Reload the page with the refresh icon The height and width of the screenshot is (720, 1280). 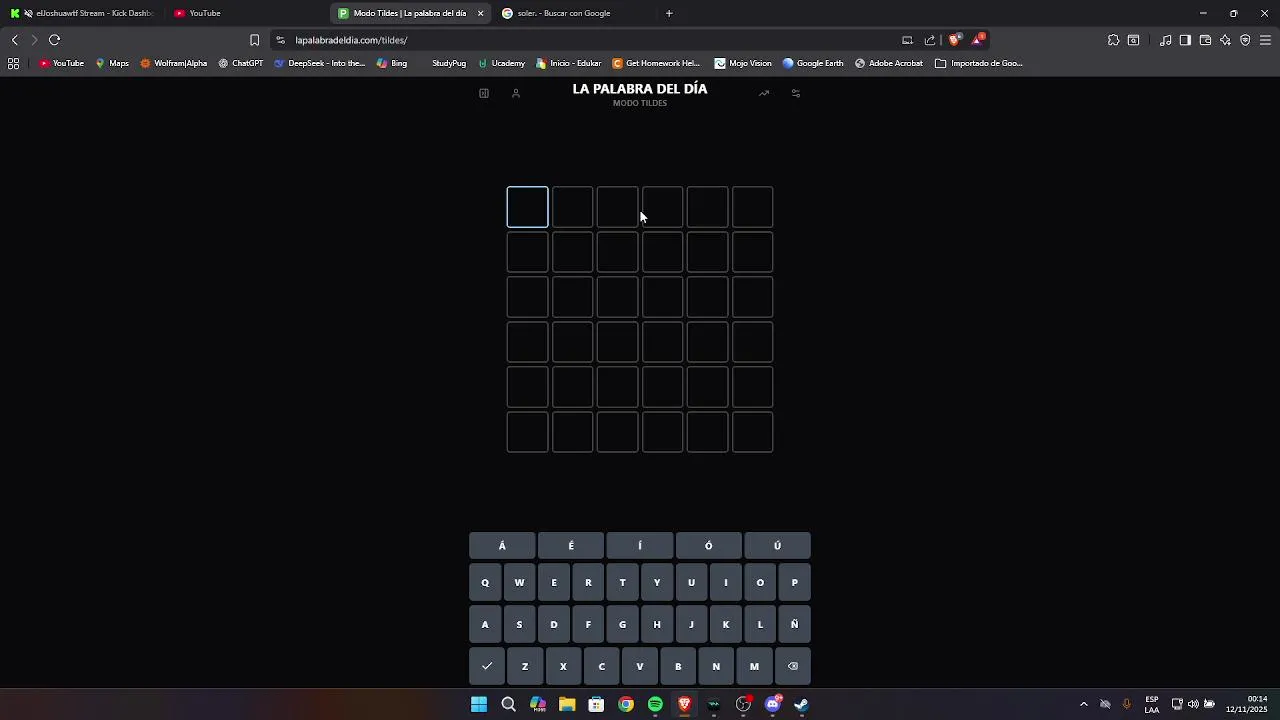click(55, 40)
